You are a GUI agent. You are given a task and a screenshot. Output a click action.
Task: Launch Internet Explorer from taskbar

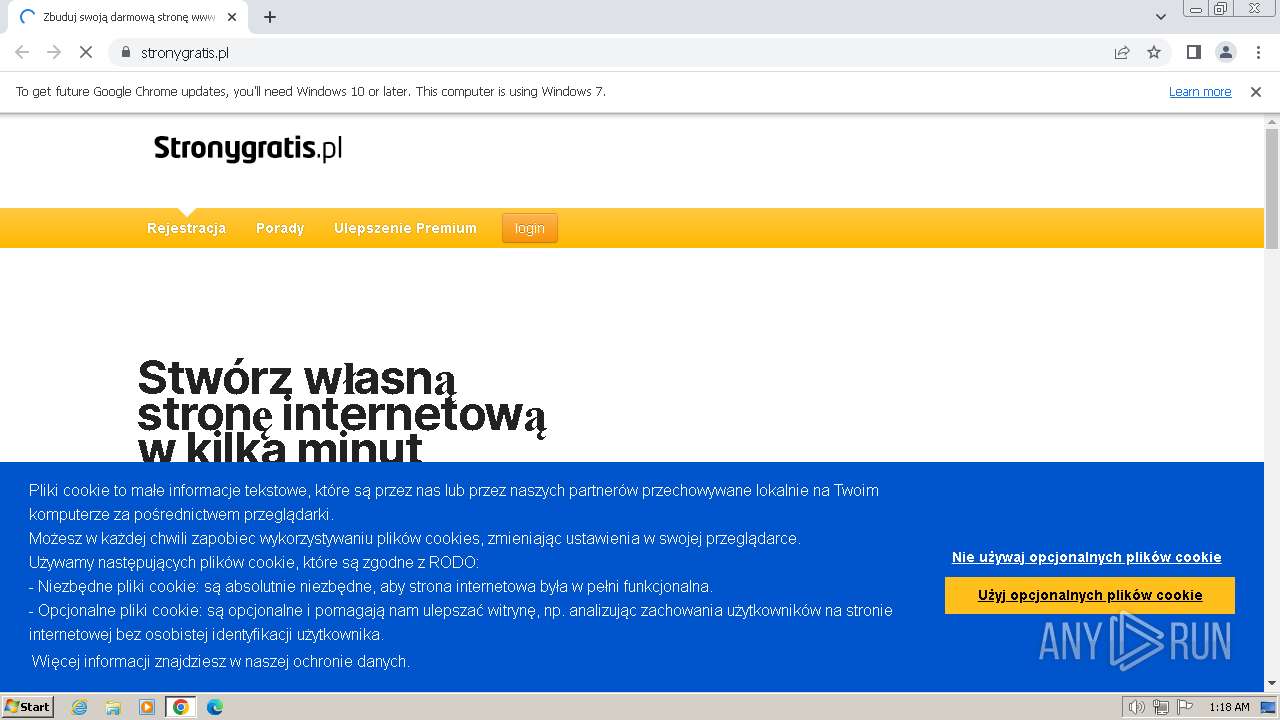coord(80,707)
